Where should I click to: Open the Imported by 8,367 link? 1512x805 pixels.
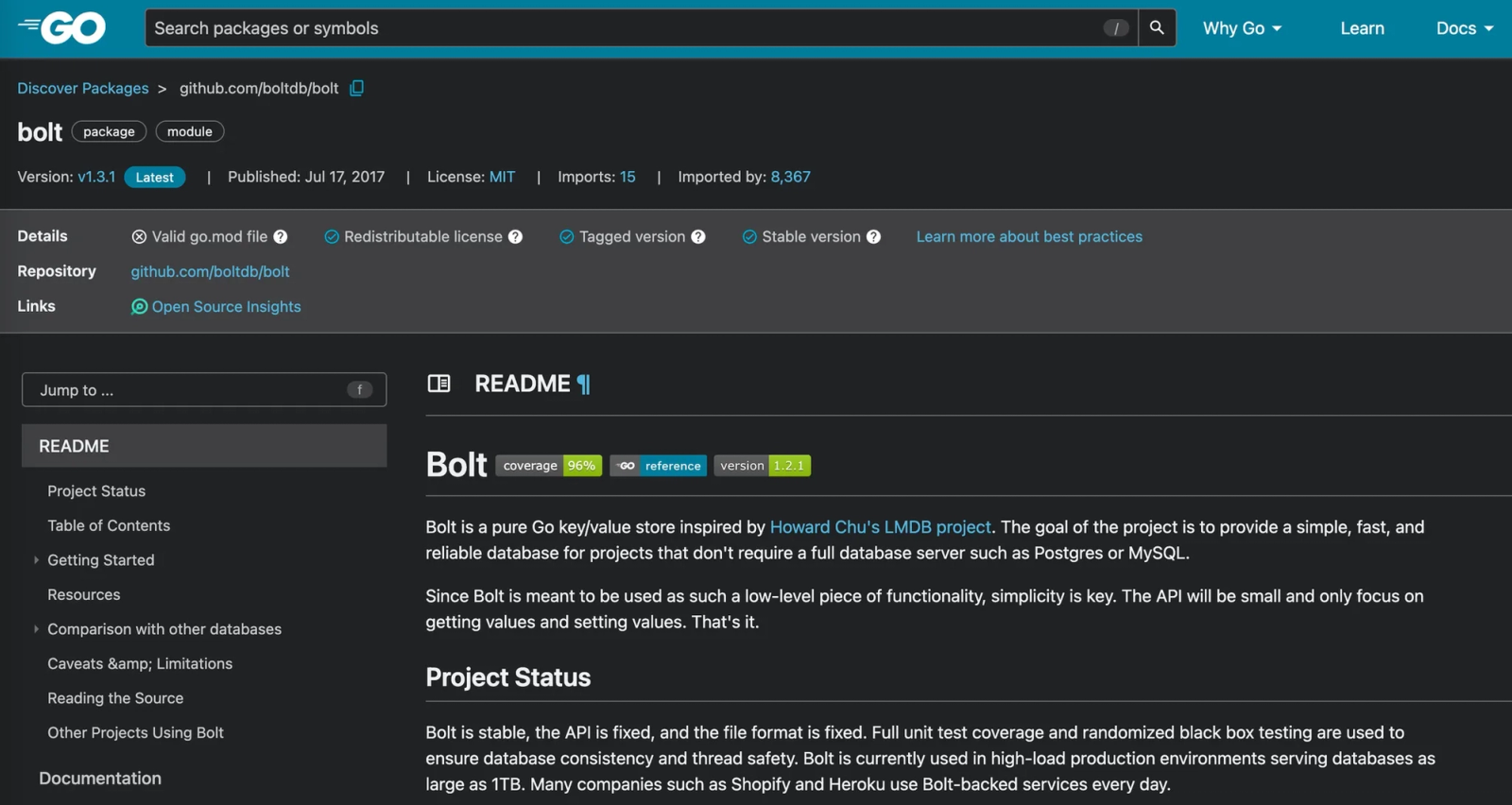pyautogui.click(x=790, y=177)
